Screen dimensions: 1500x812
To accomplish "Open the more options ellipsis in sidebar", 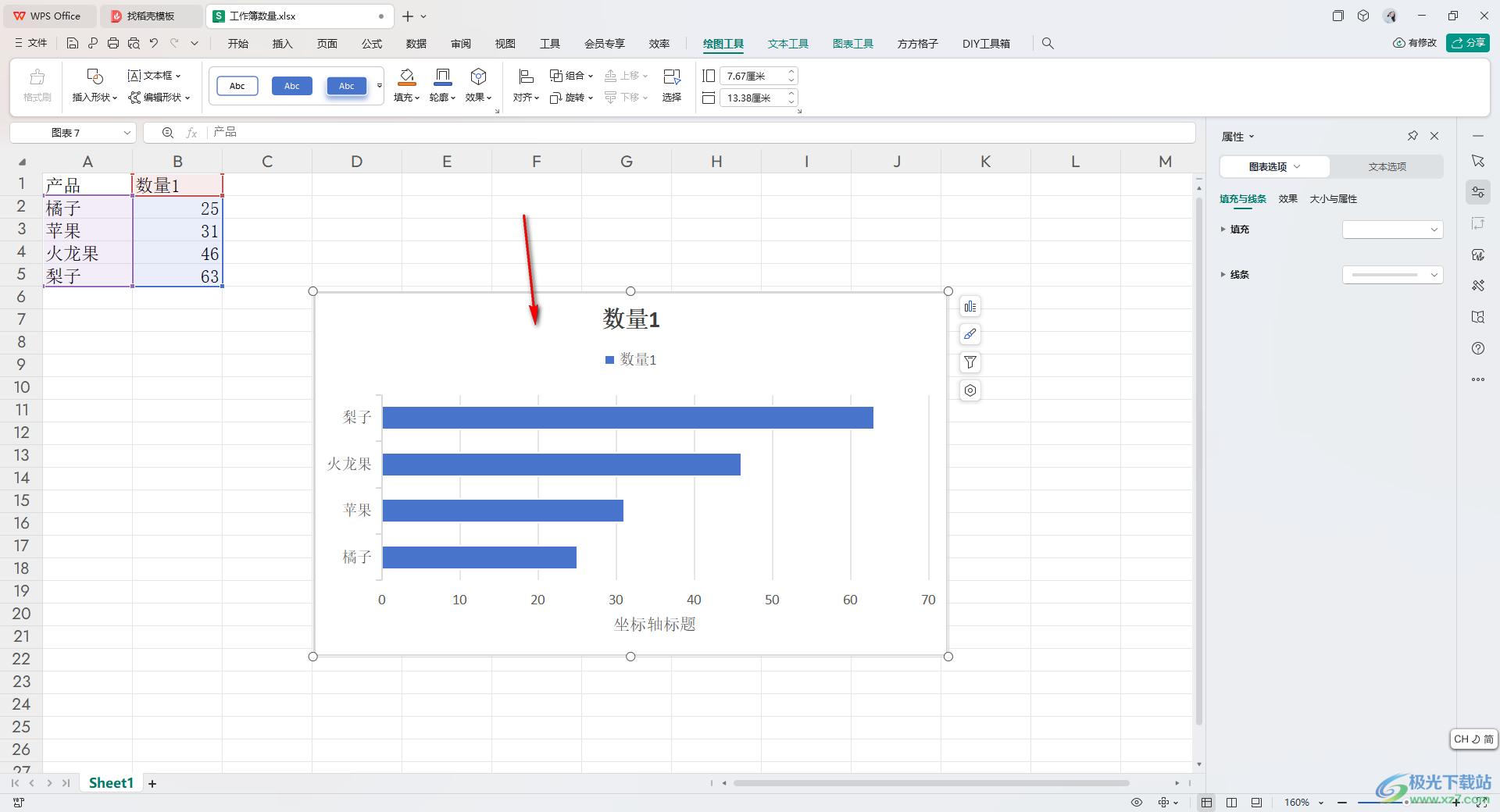I will pyautogui.click(x=1478, y=379).
